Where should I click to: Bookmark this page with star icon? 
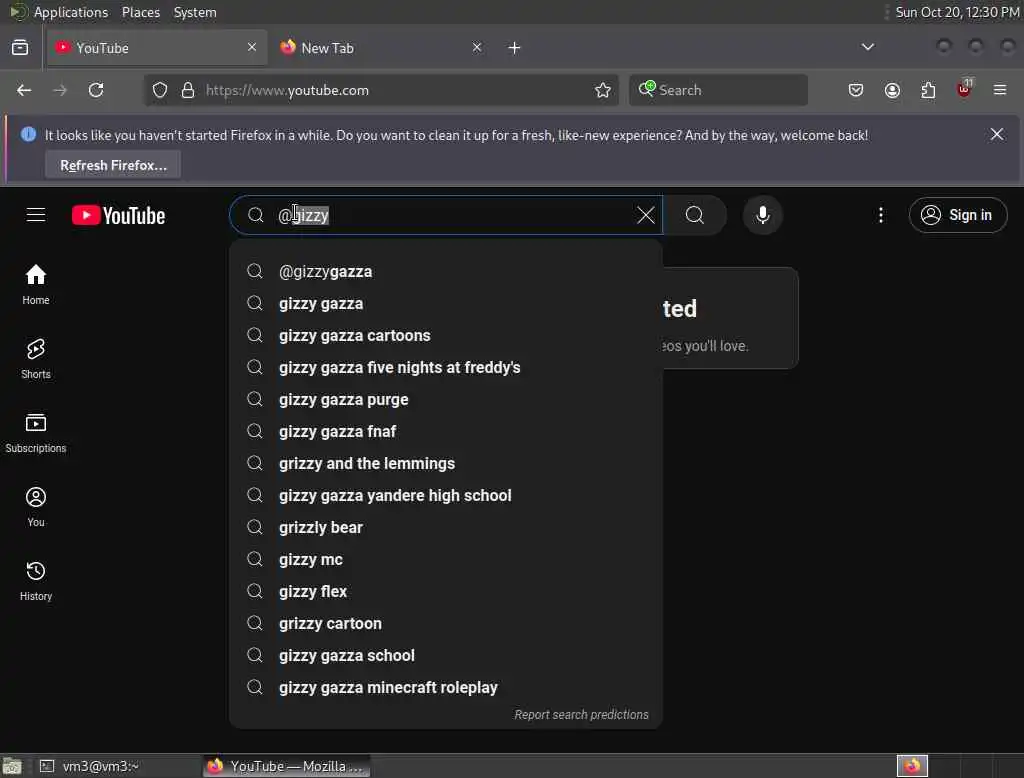click(602, 90)
